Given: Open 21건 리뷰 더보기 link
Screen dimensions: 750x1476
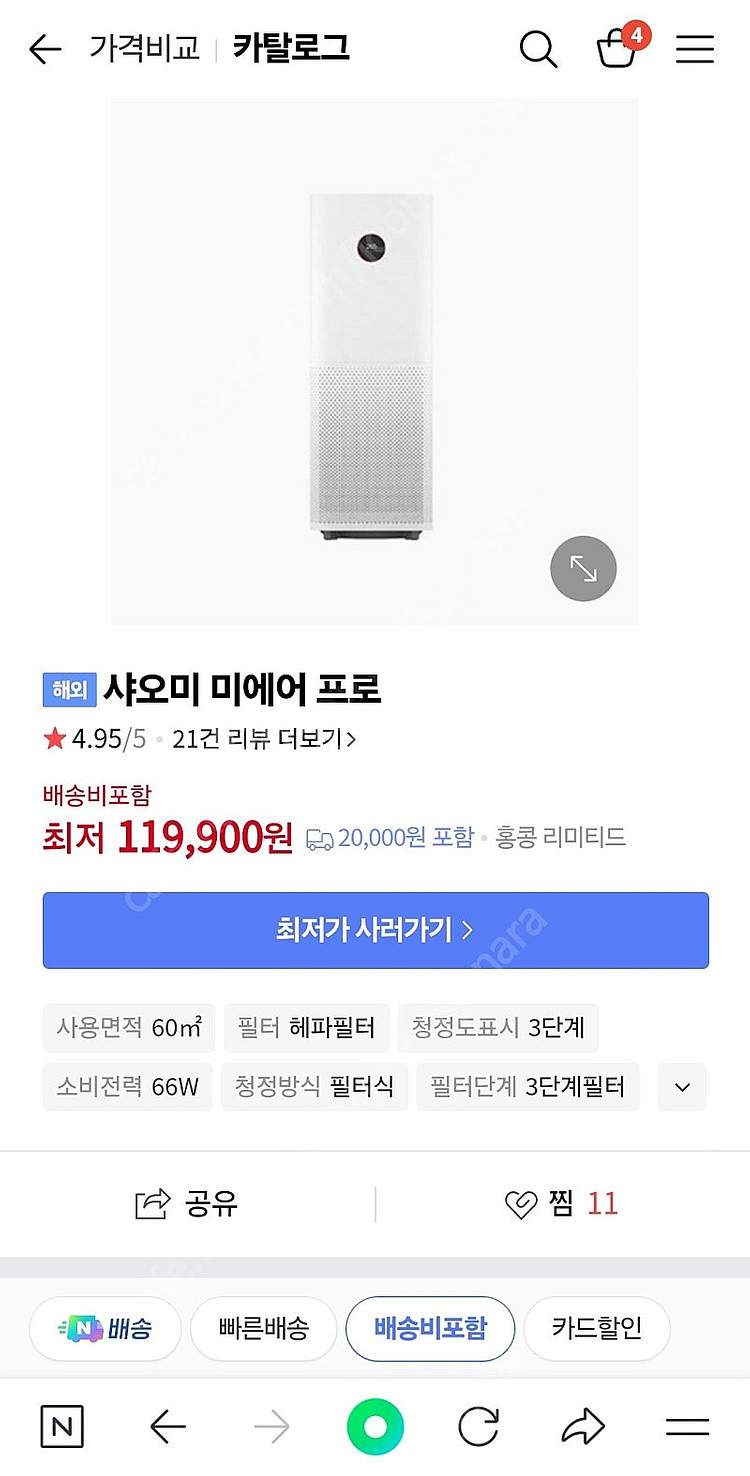Looking at the screenshot, I should click(x=264, y=739).
